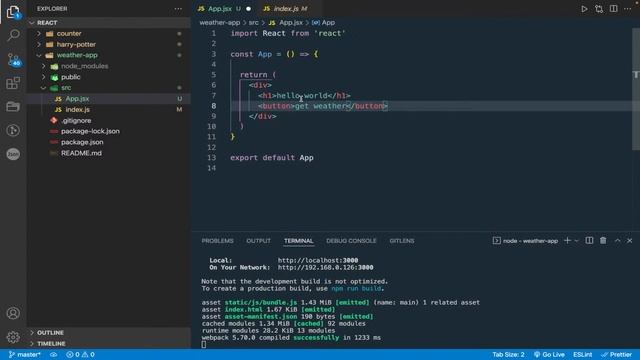Open editor more actions ellipsis
Viewport: 640px width, 360px height.
click(x=628, y=9)
